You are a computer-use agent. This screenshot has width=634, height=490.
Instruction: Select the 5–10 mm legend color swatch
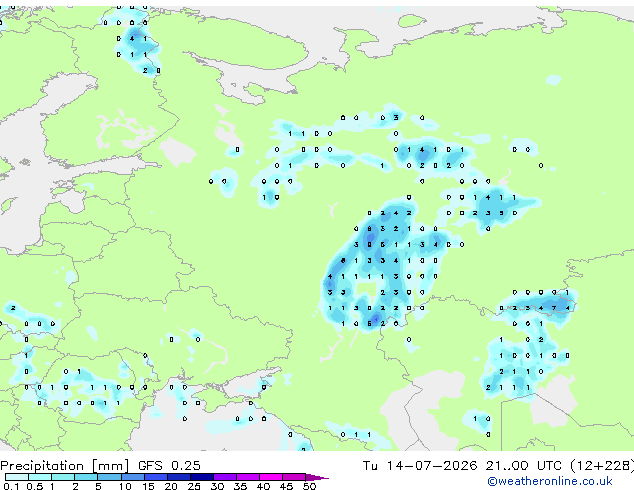point(109,477)
